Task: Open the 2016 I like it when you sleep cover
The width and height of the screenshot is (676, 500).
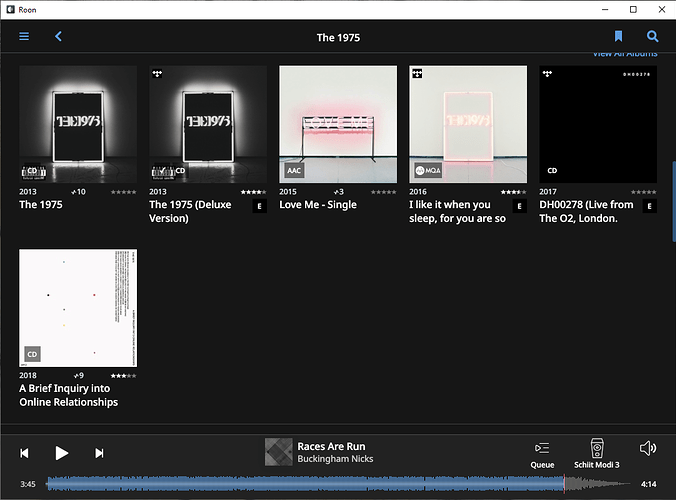Action: click(x=468, y=124)
